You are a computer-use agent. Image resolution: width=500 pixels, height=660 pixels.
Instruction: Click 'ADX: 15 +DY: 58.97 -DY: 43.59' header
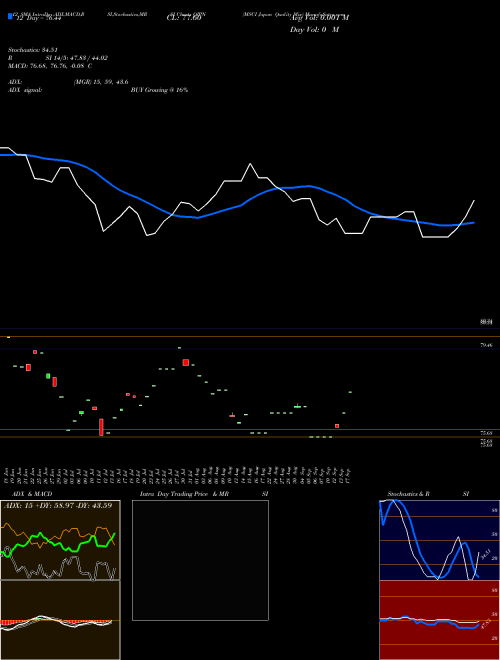point(58,505)
